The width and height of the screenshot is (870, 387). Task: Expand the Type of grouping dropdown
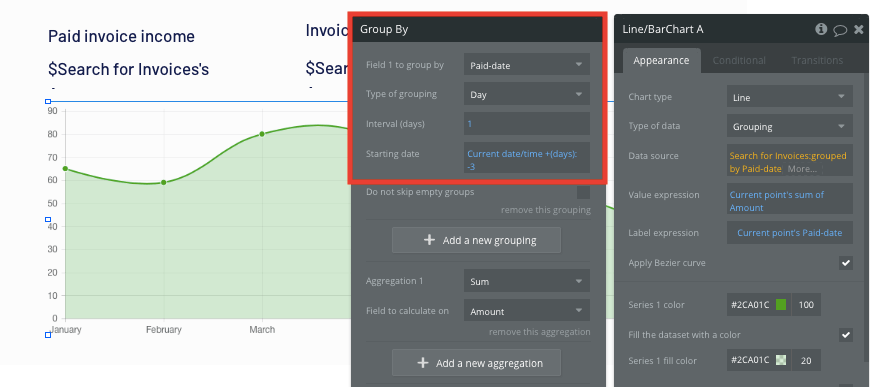tap(527, 94)
